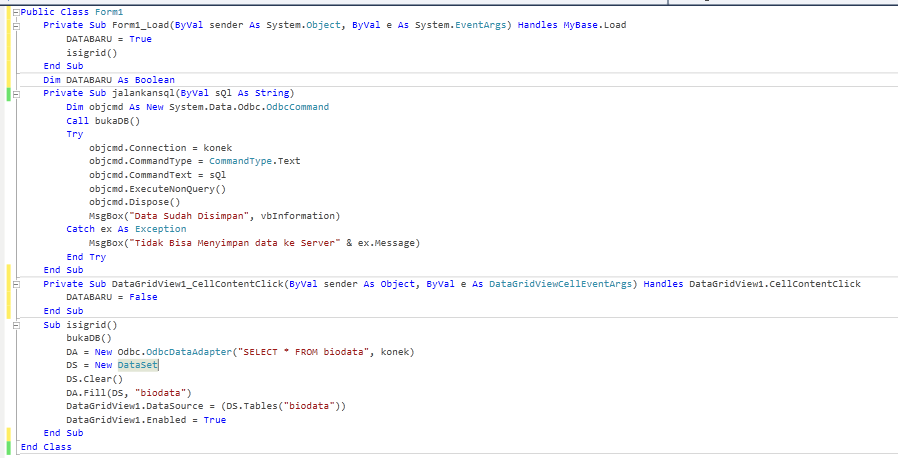Click Handles DataGridView1.CellContentClick clause

pyautogui.click(x=752, y=283)
